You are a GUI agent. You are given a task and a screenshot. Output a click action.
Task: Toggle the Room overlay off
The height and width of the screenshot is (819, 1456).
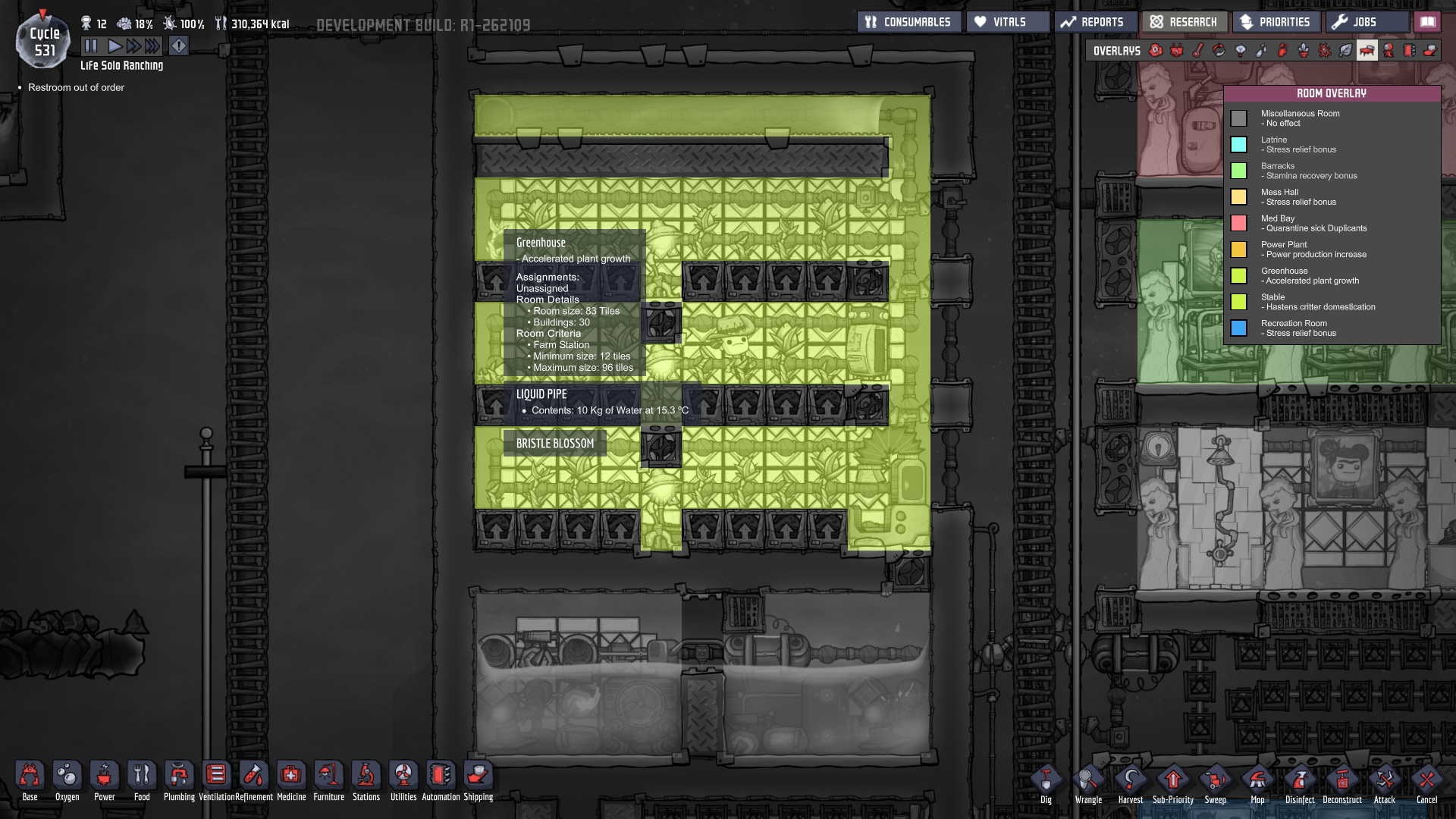(1367, 51)
